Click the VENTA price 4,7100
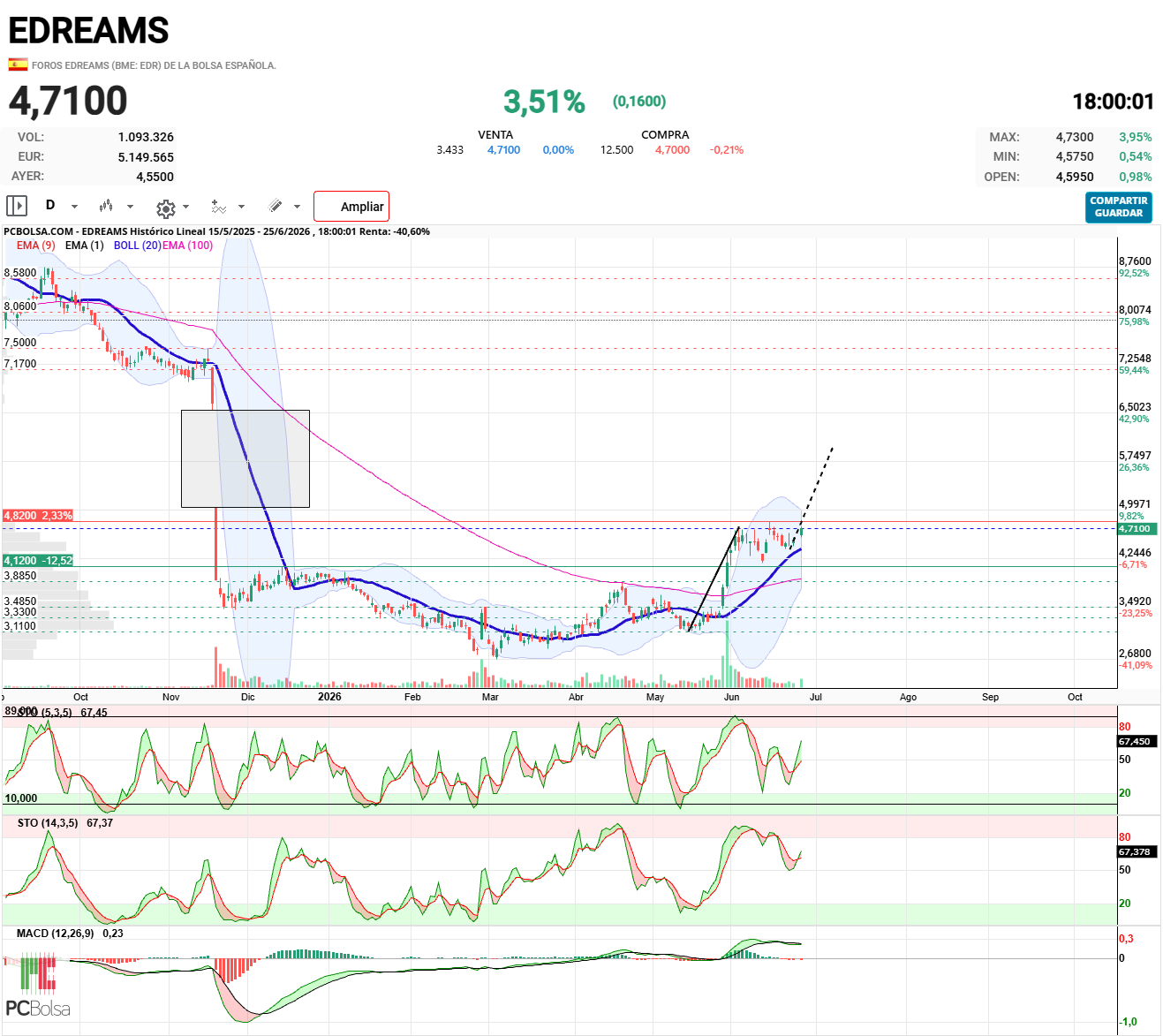This screenshot has width=1163, height=1036. tap(503, 150)
